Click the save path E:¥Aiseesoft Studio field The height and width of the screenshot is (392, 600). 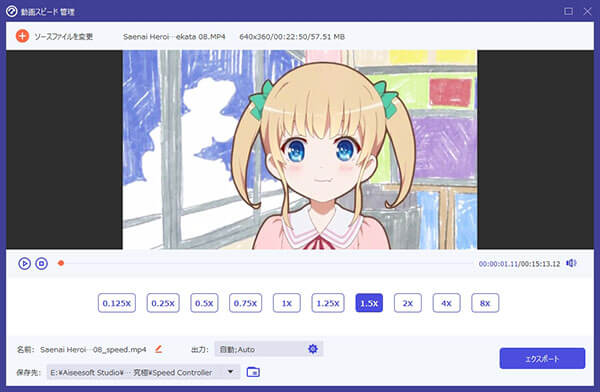point(143,372)
